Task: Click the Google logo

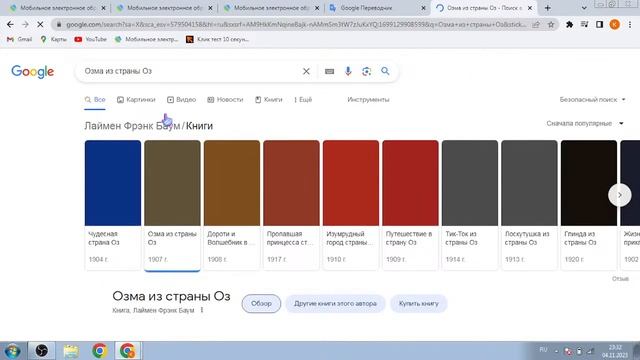Action: pyautogui.click(x=33, y=71)
